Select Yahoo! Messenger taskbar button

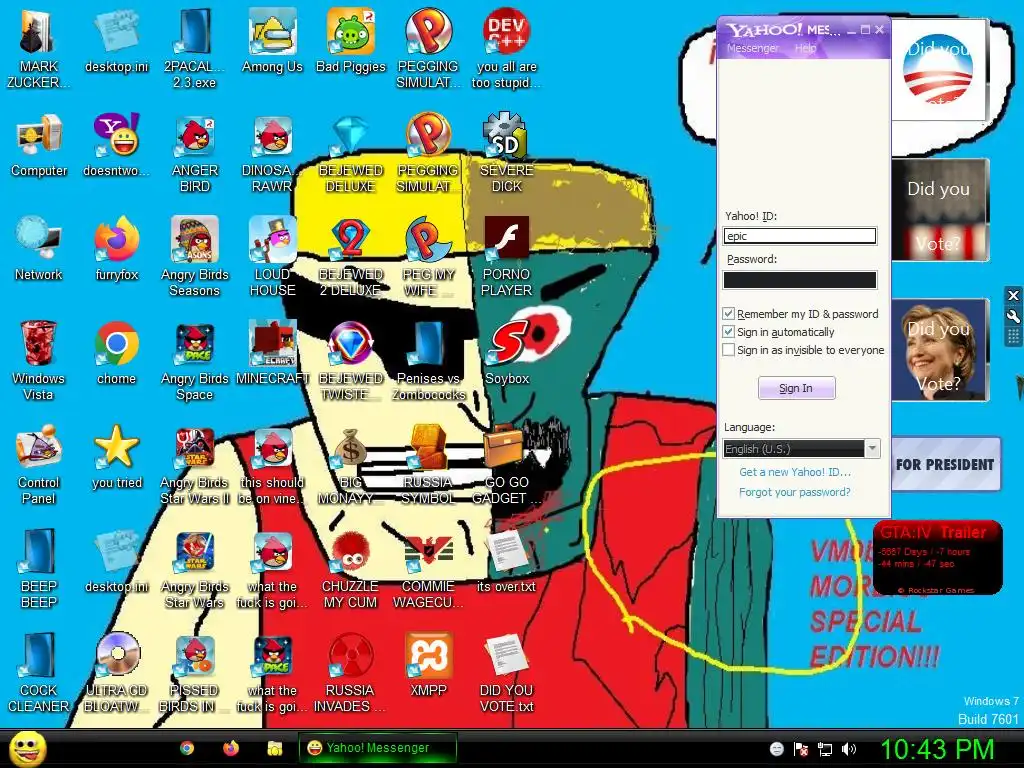click(x=377, y=748)
